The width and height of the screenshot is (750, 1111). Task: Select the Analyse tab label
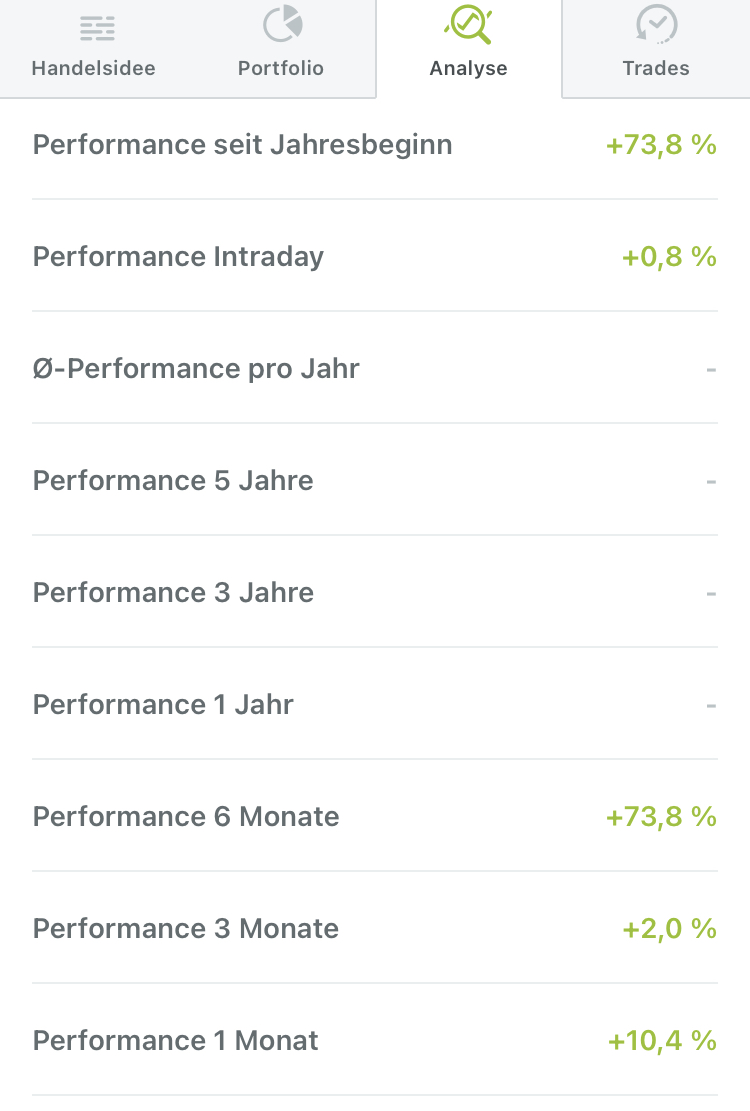pyautogui.click(x=468, y=68)
